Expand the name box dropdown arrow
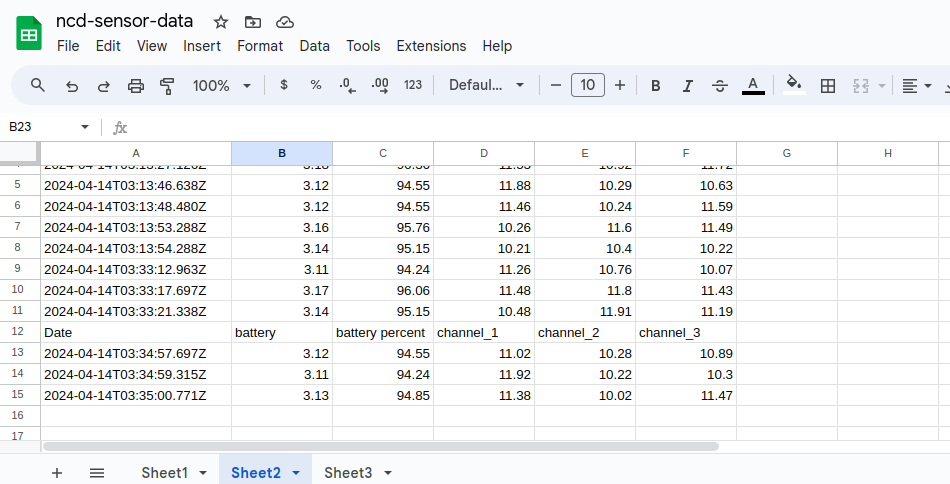The image size is (950, 484). [85, 127]
